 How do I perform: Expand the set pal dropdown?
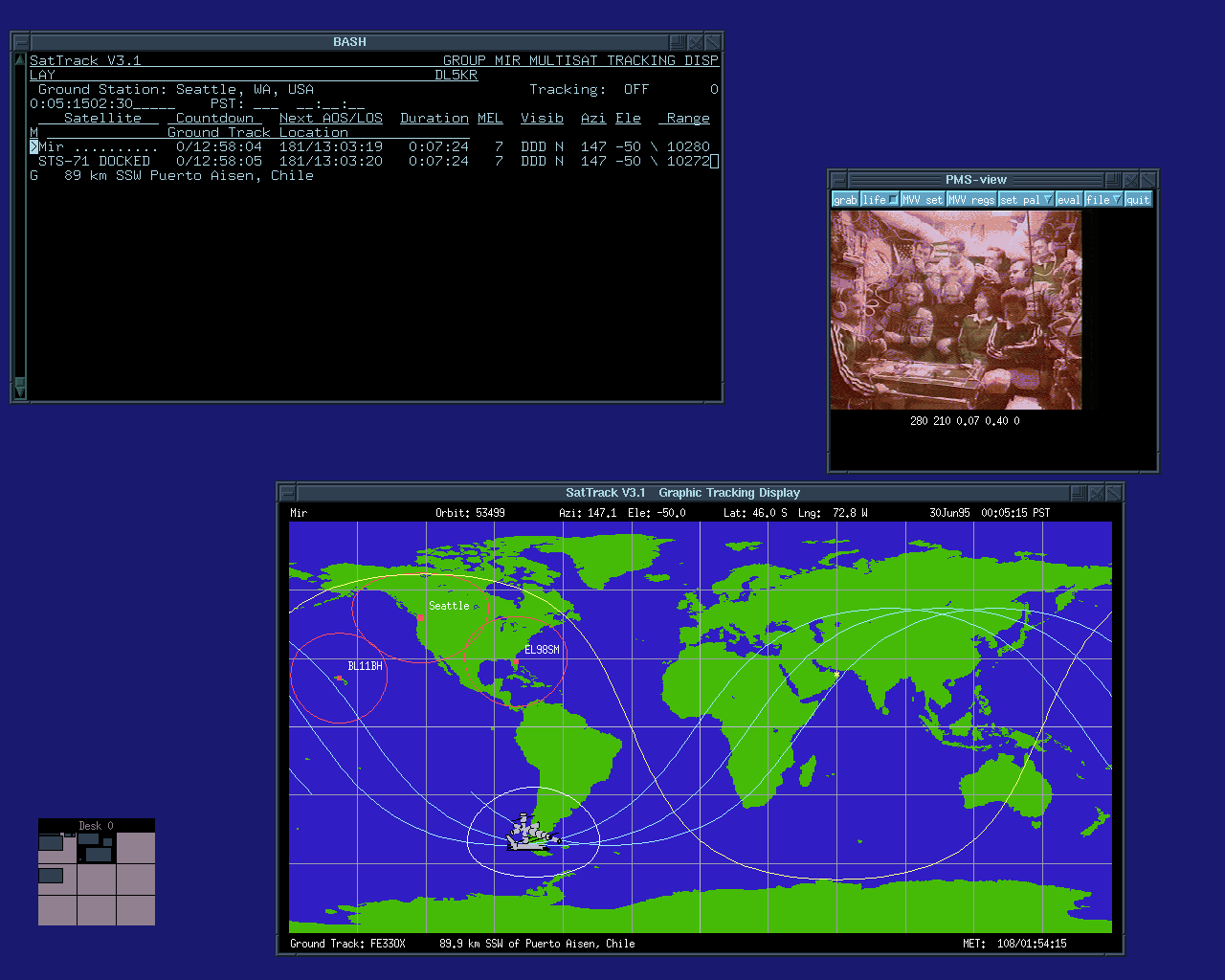1047,200
